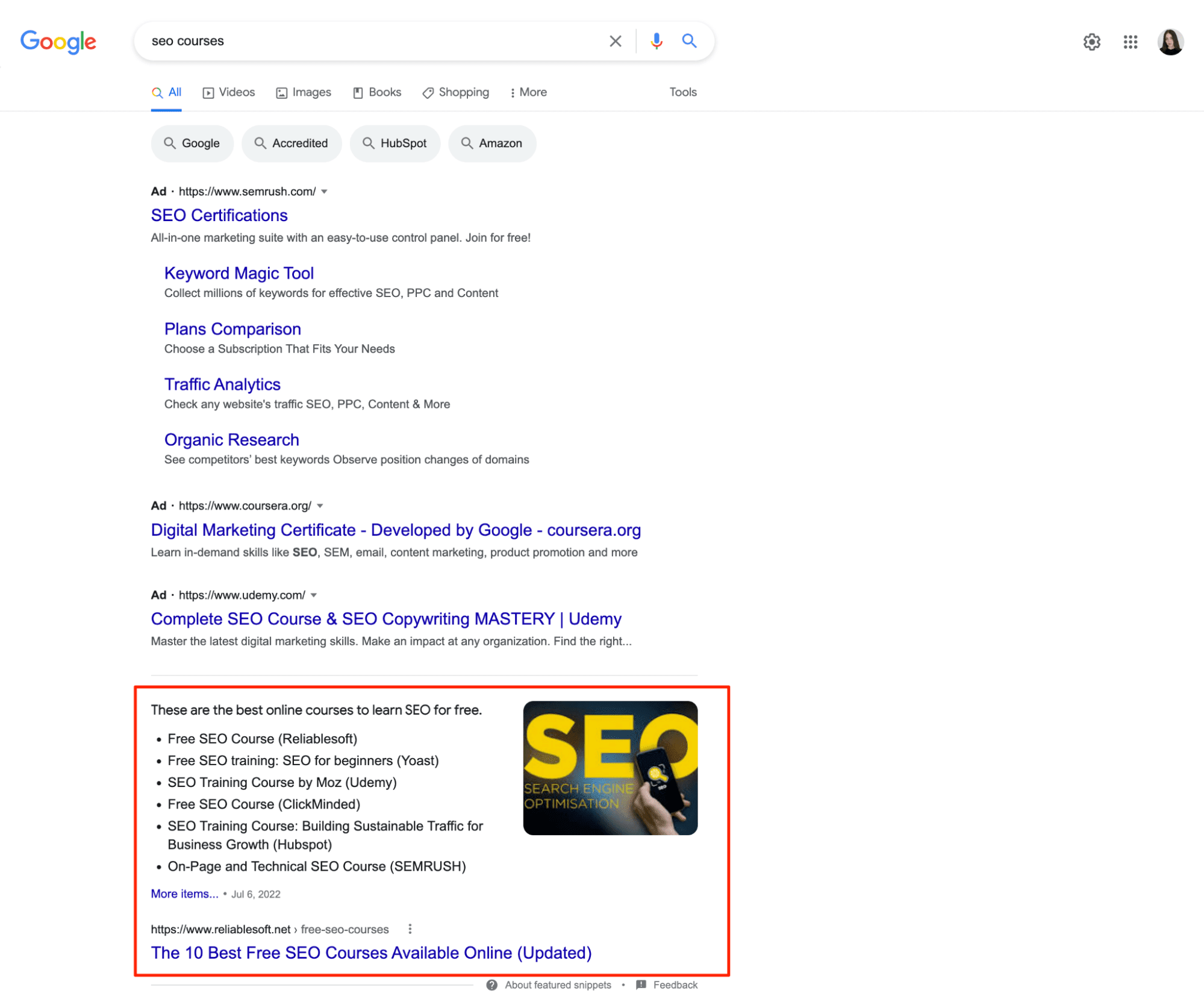Open The 10 Best Free SEO Courses result

point(371,953)
